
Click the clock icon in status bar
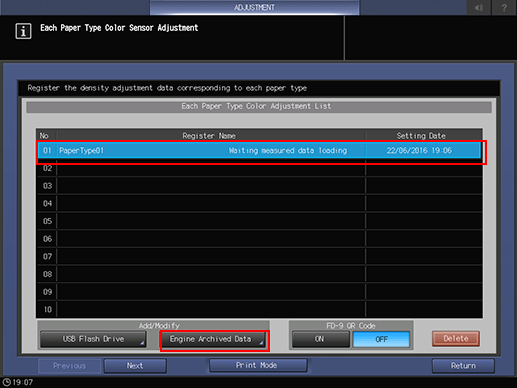[6, 382]
